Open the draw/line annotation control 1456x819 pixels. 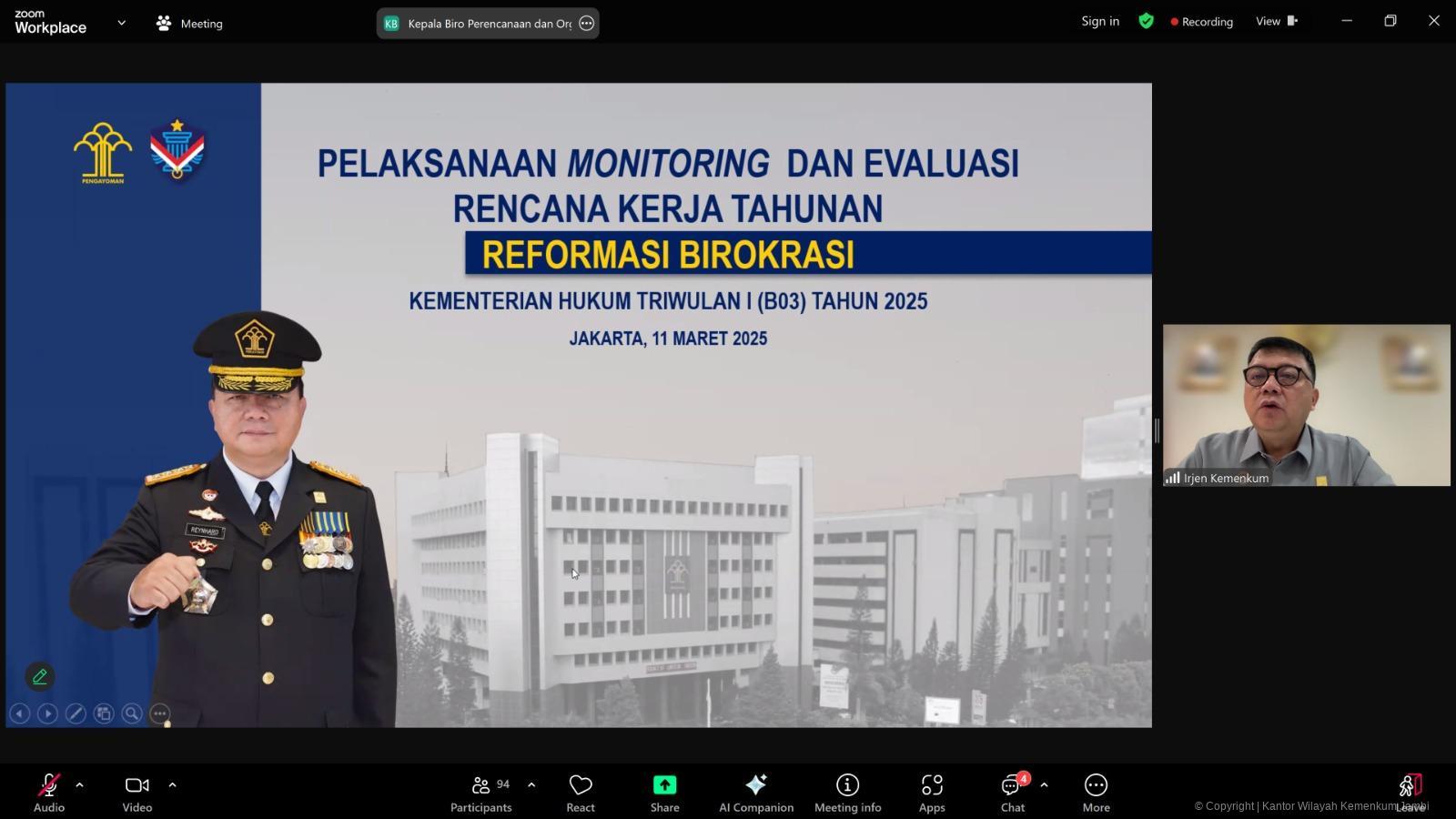[x=76, y=713]
